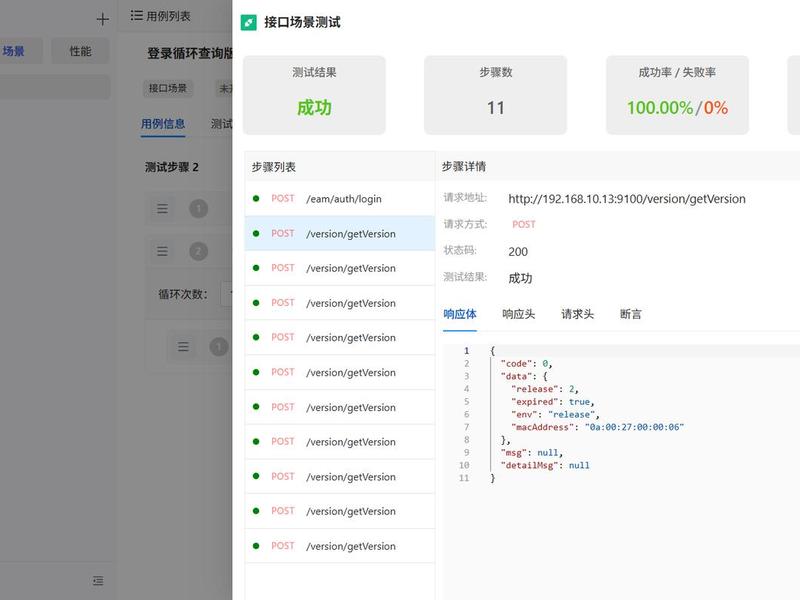Open the 用例列表 list icon
This screenshot has width=800, height=600.
click(x=136, y=16)
